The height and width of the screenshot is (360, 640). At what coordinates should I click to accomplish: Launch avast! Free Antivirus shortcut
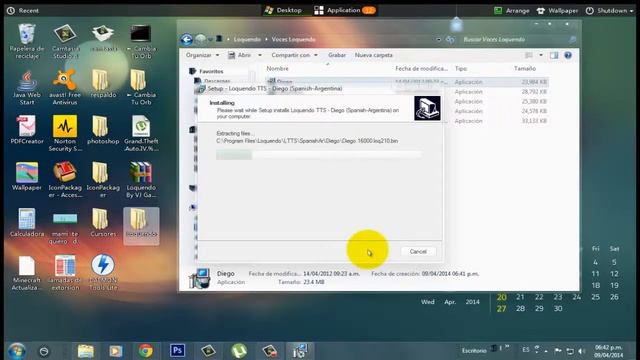[x=65, y=87]
